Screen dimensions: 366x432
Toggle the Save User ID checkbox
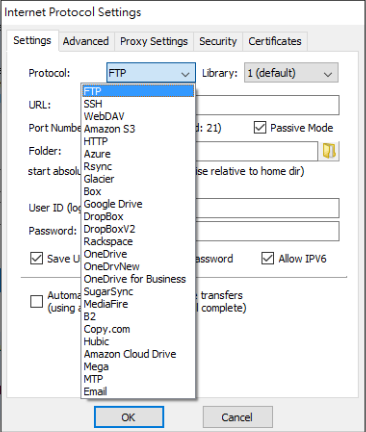tap(36, 258)
